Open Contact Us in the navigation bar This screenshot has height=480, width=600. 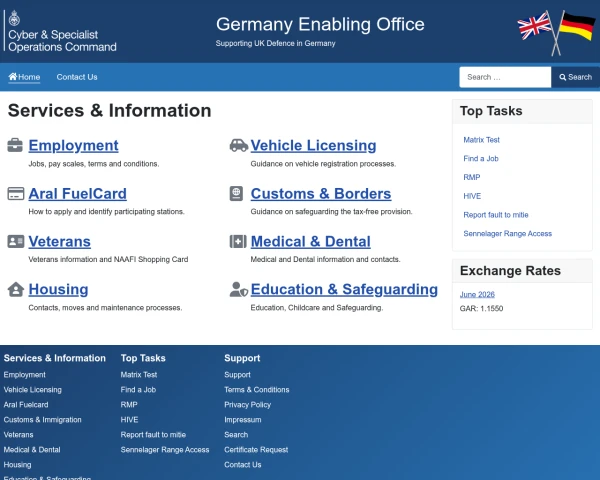[x=77, y=77]
